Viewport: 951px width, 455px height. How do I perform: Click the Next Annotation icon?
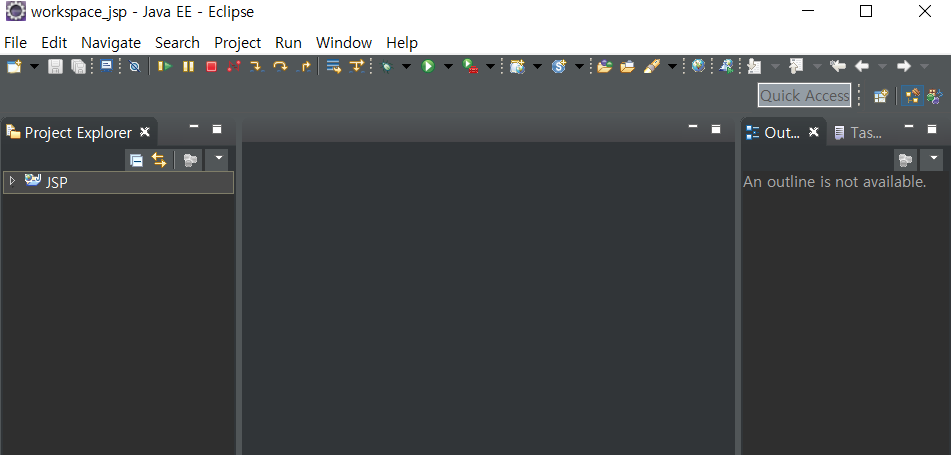754,66
